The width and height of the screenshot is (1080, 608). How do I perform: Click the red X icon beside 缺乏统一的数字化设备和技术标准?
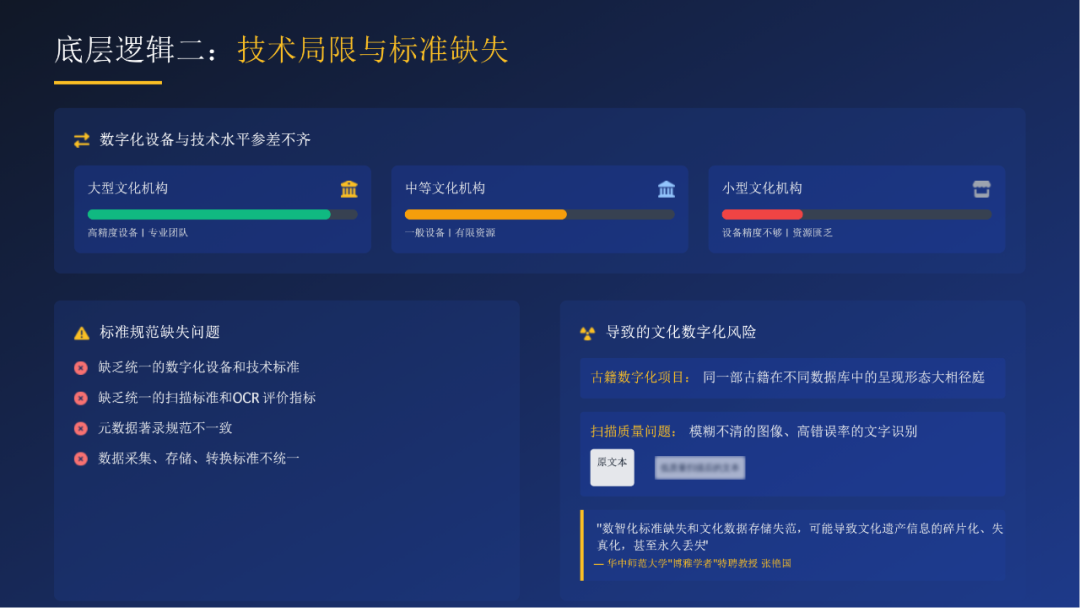(81, 368)
